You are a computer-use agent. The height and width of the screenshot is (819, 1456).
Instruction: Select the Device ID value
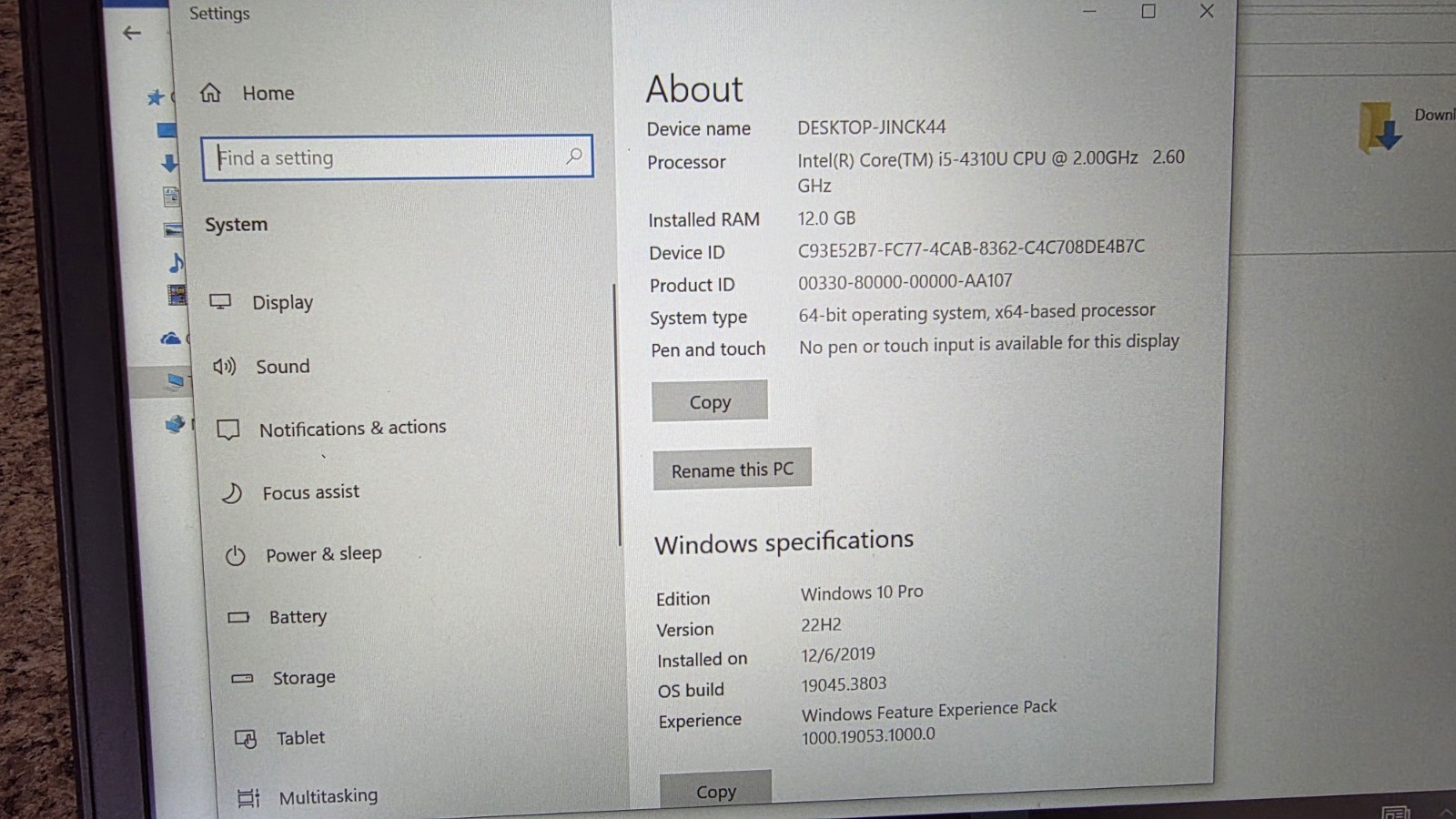971,248
